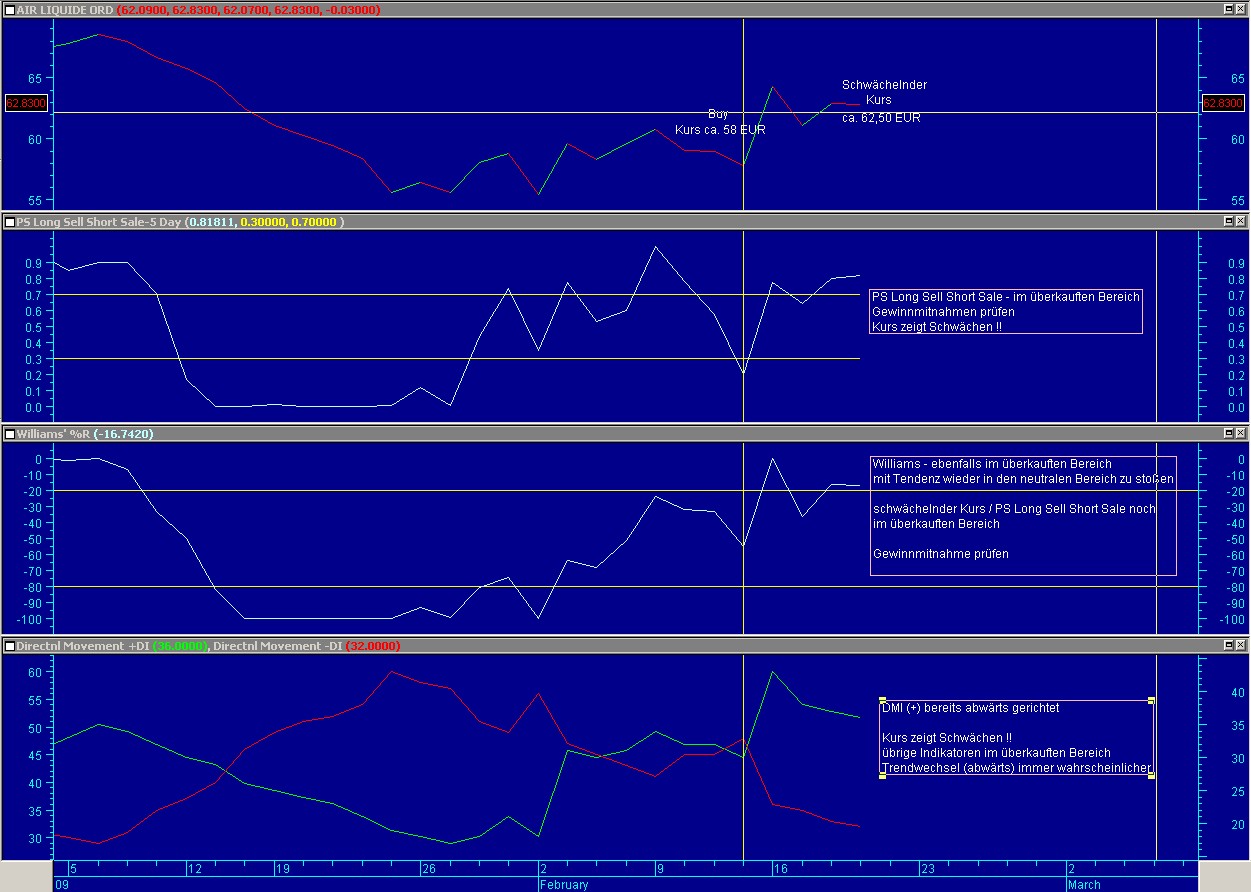Select the 'PS Long Sell Short Sale - im überkauften Bereich' text box
The width and height of the screenshot is (1251, 892).
pos(1006,311)
